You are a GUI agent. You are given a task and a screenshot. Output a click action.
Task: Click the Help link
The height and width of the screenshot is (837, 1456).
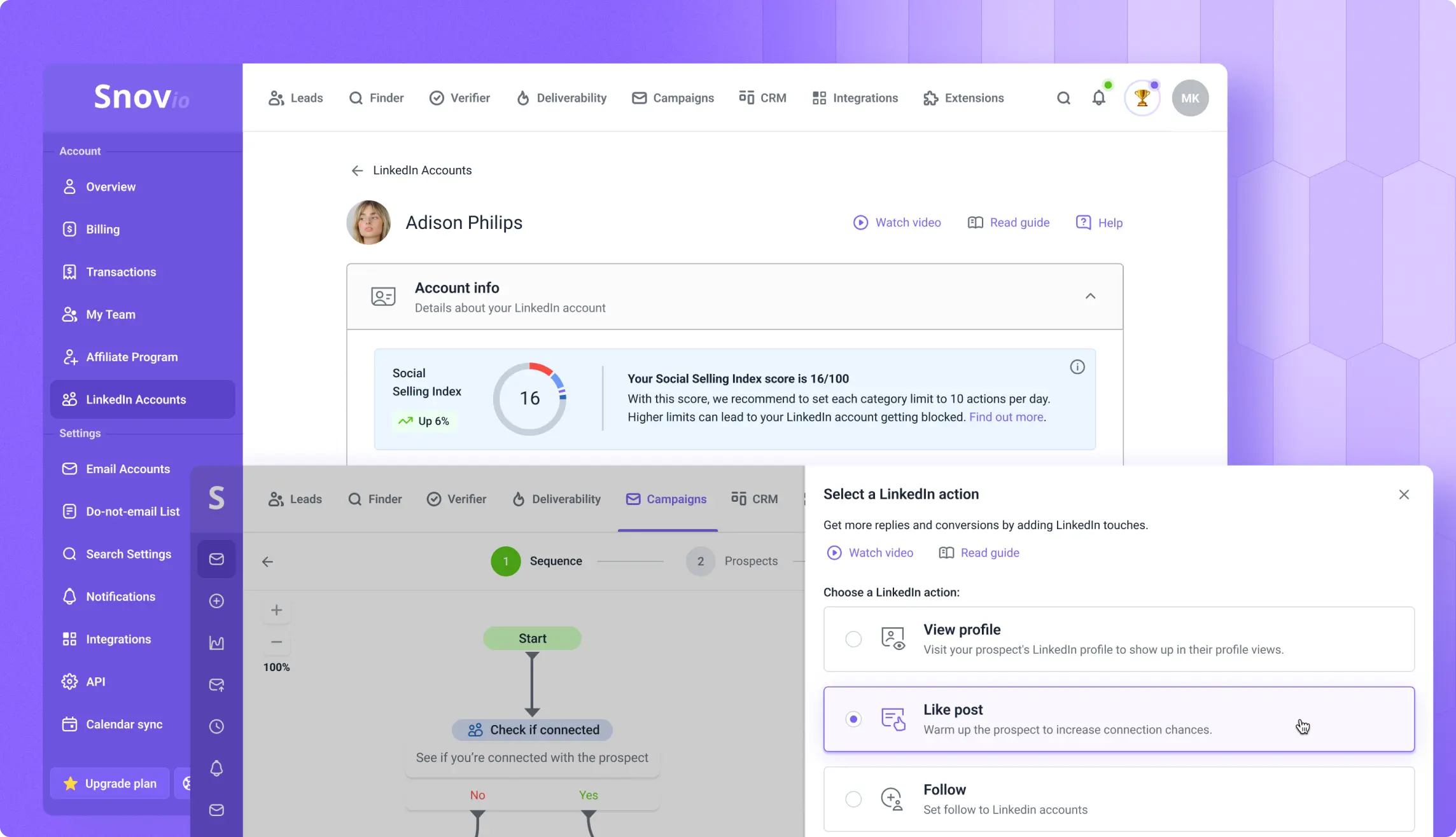(1099, 223)
